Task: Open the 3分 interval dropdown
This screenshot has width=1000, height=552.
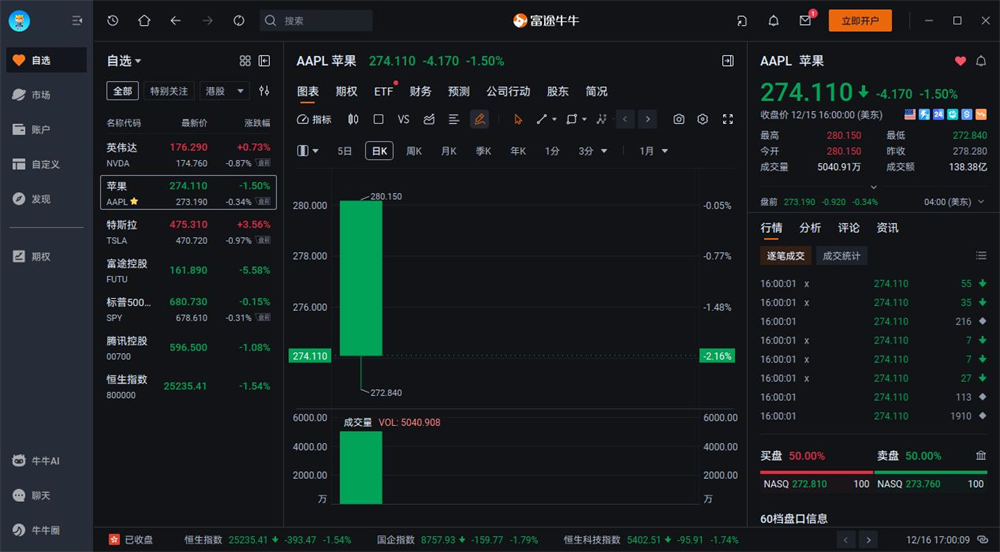Action: pyautogui.click(x=592, y=151)
